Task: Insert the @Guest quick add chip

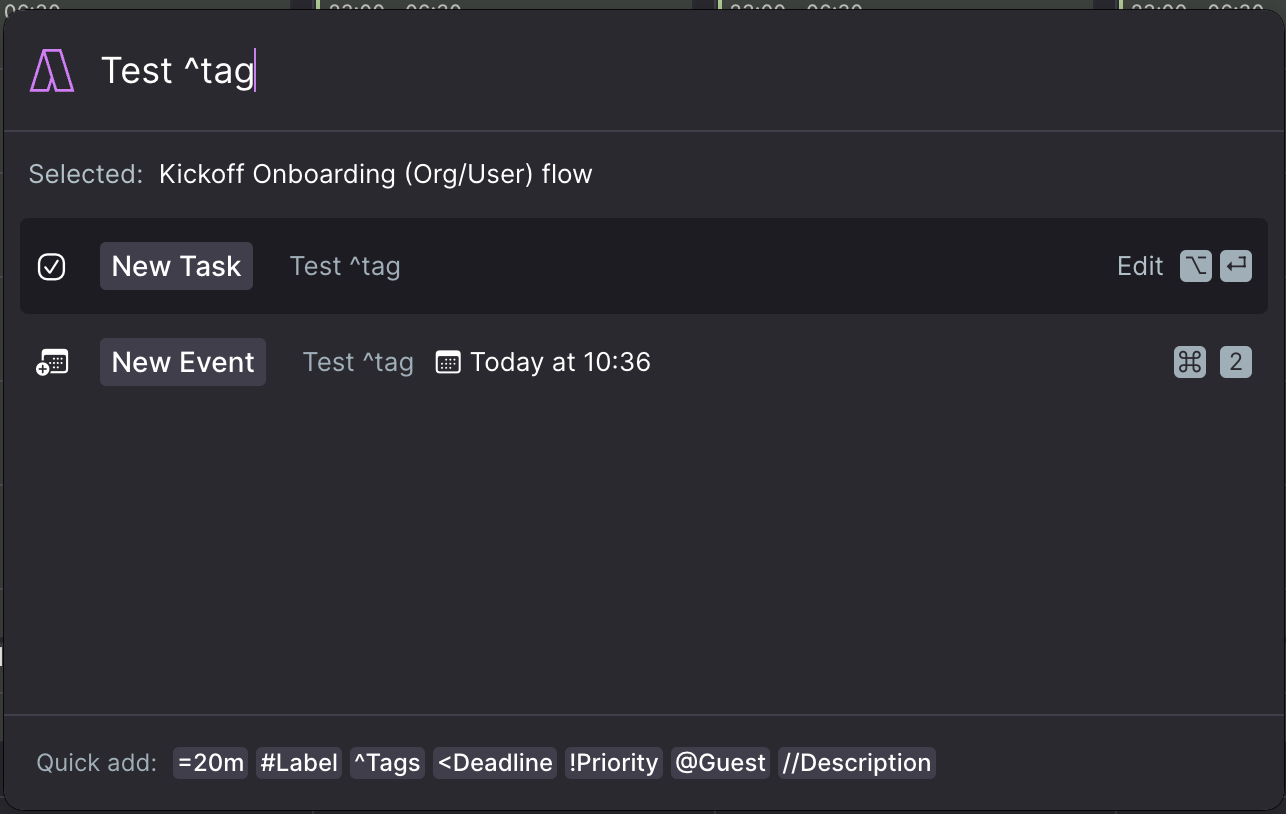Action: pyautogui.click(x=720, y=763)
